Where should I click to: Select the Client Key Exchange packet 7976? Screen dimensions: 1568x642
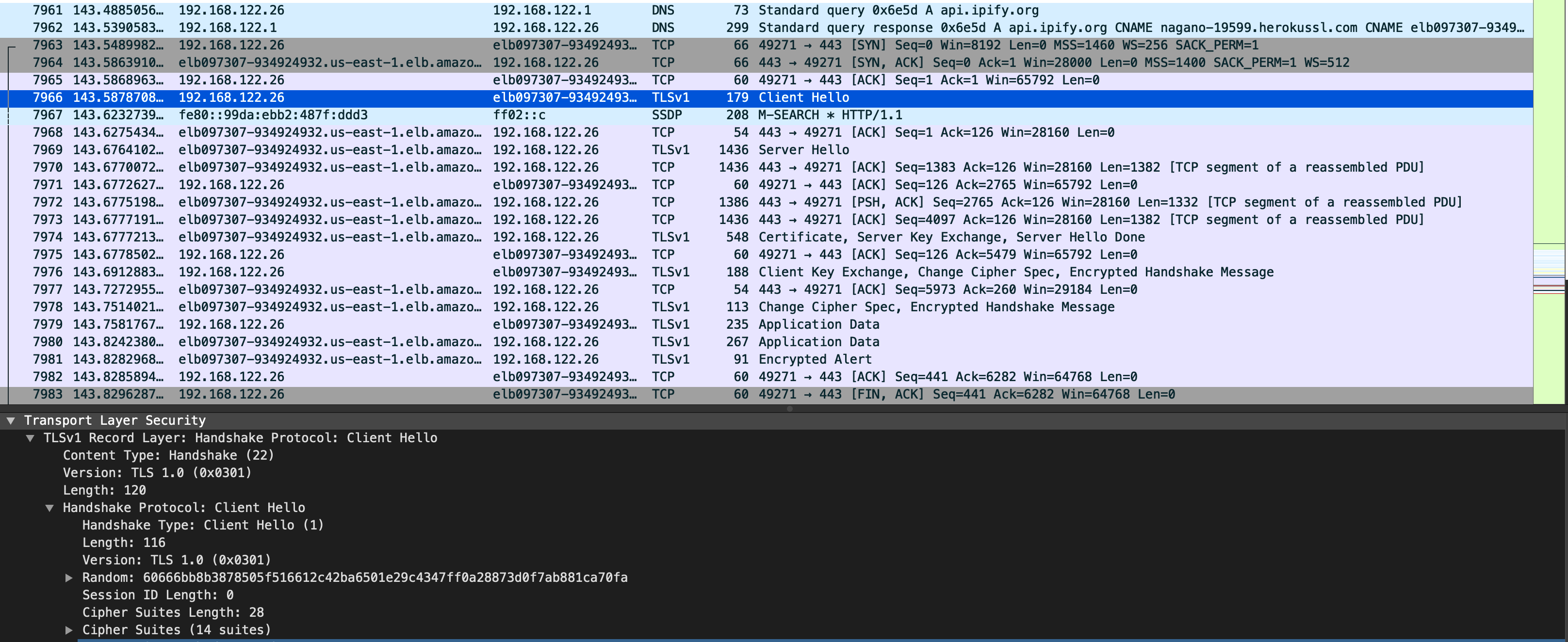click(x=426, y=272)
